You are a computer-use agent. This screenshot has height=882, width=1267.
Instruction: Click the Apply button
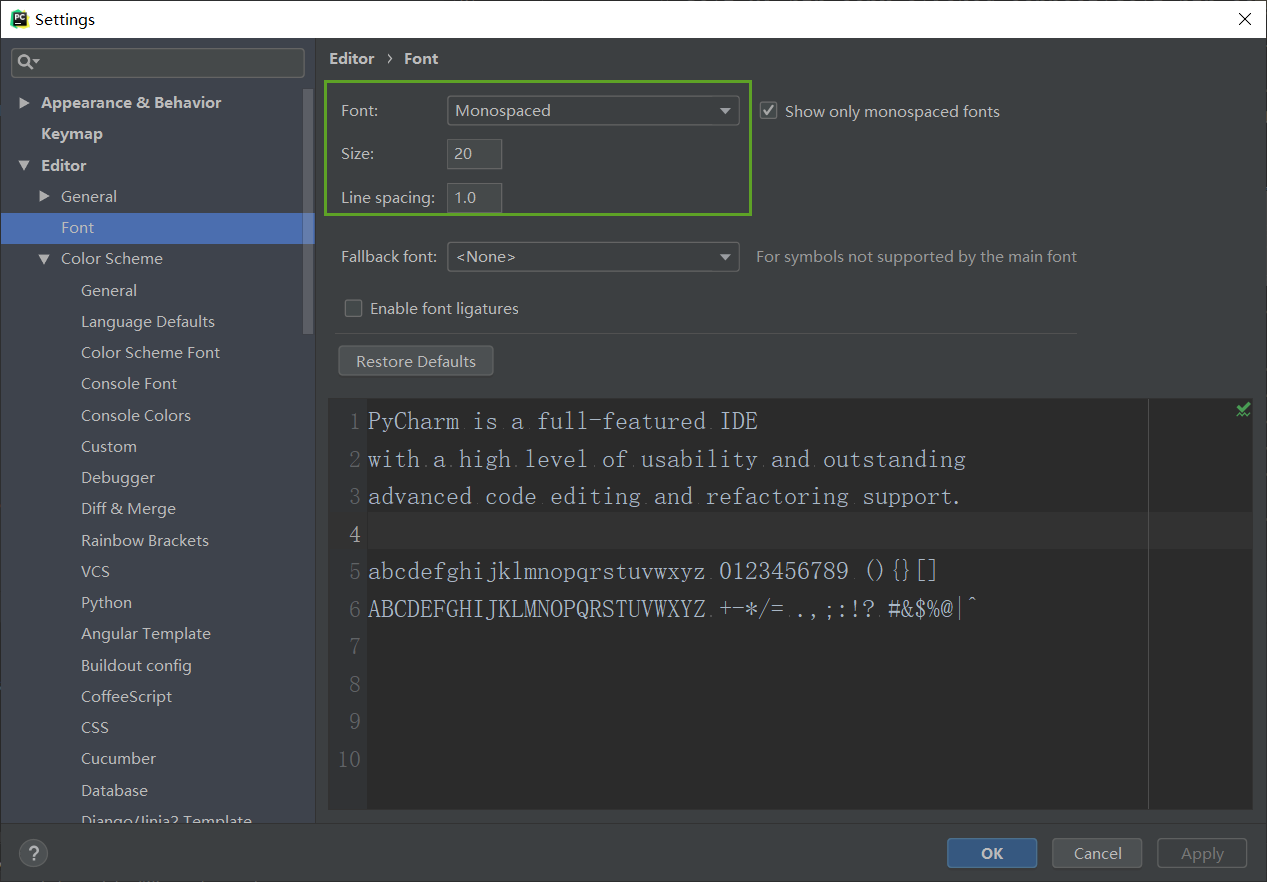point(1202,853)
